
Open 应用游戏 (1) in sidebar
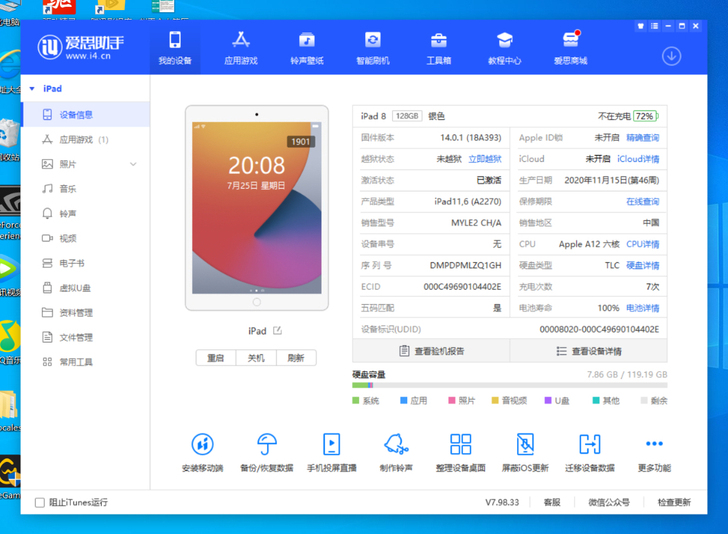(86, 139)
